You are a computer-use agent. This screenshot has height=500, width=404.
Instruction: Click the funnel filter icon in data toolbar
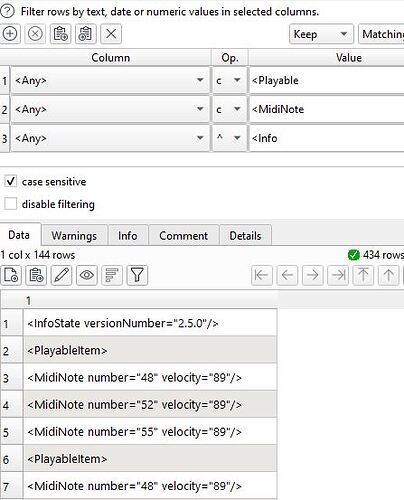click(137, 275)
